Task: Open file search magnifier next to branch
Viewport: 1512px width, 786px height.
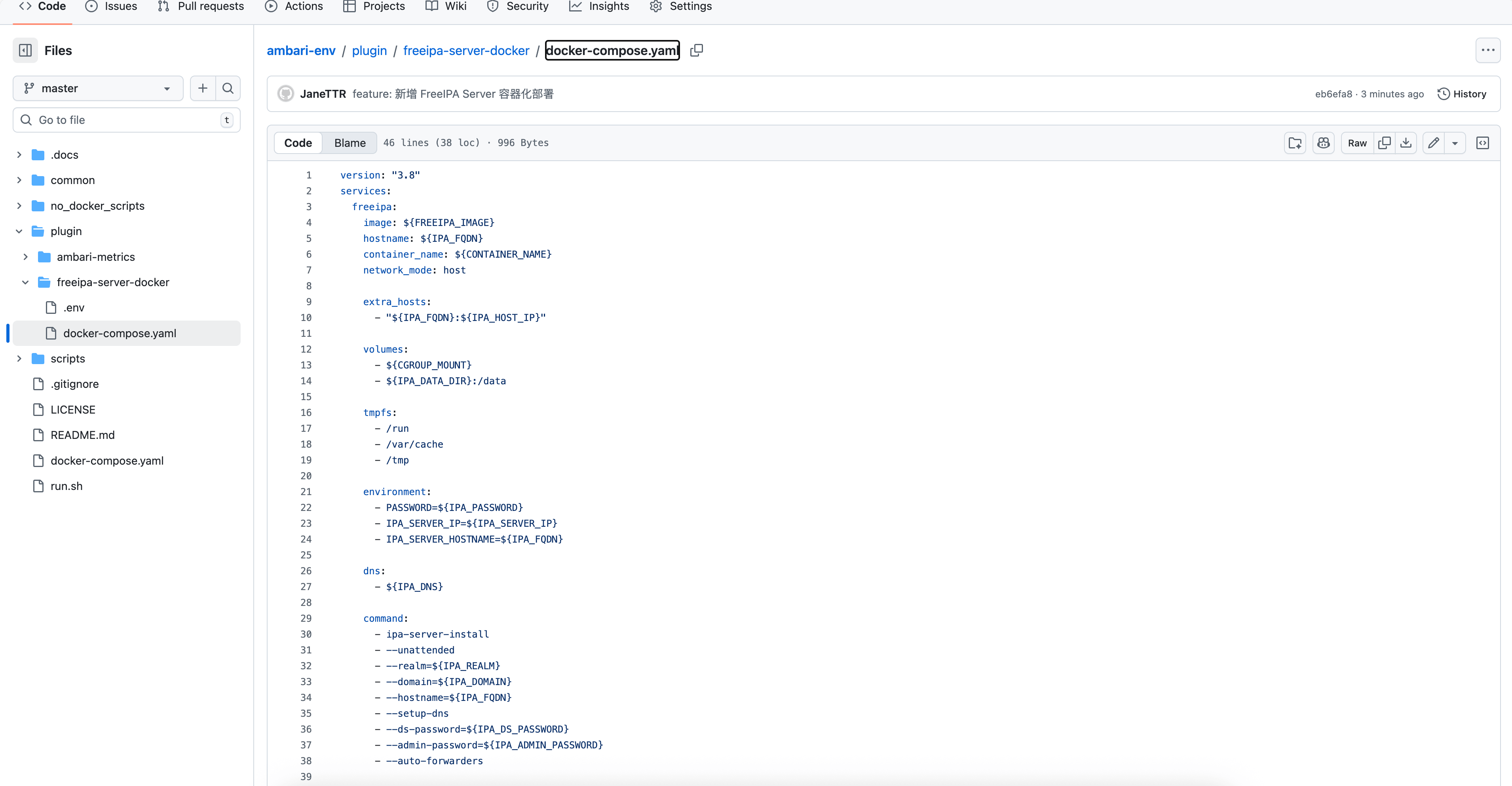Action: tap(228, 88)
